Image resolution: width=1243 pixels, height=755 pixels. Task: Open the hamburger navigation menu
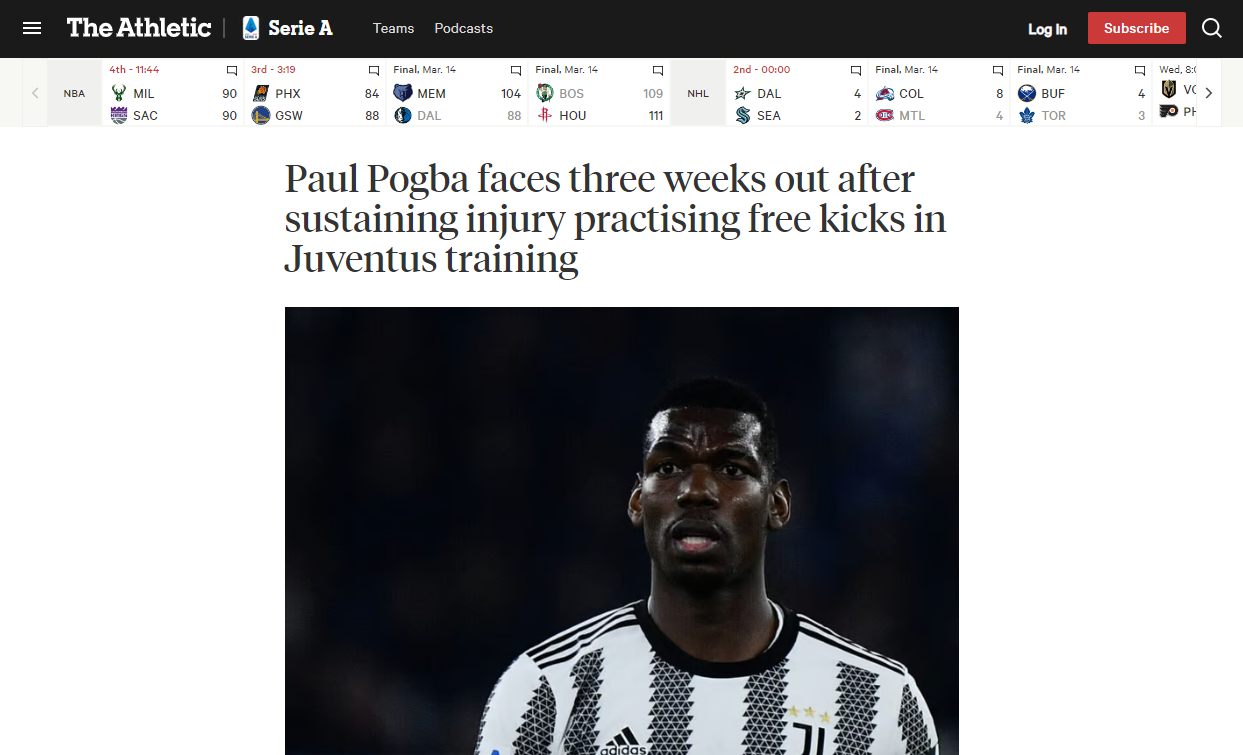[32, 28]
